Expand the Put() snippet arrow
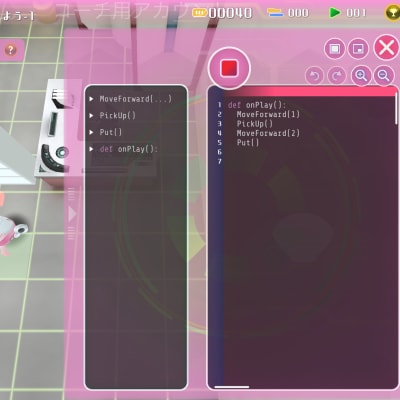This screenshot has height=400, width=400. point(91,132)
